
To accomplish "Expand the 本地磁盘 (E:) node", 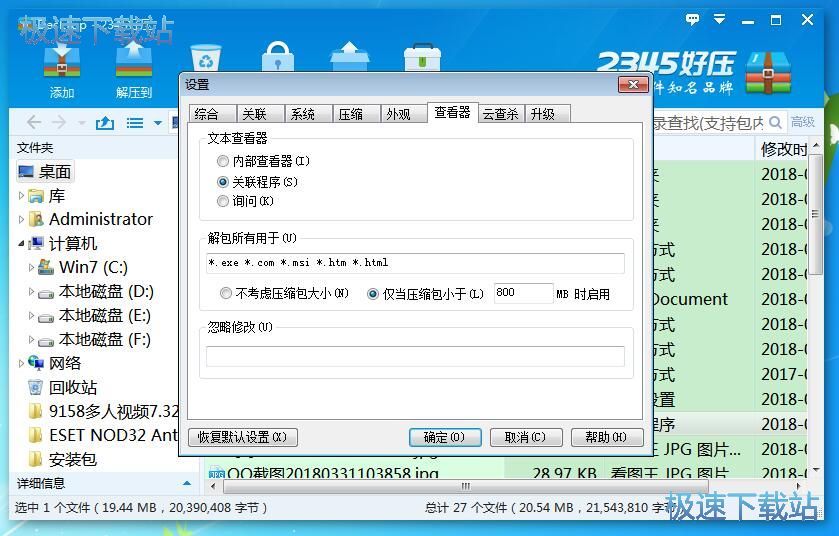I will tap(31, 316).
